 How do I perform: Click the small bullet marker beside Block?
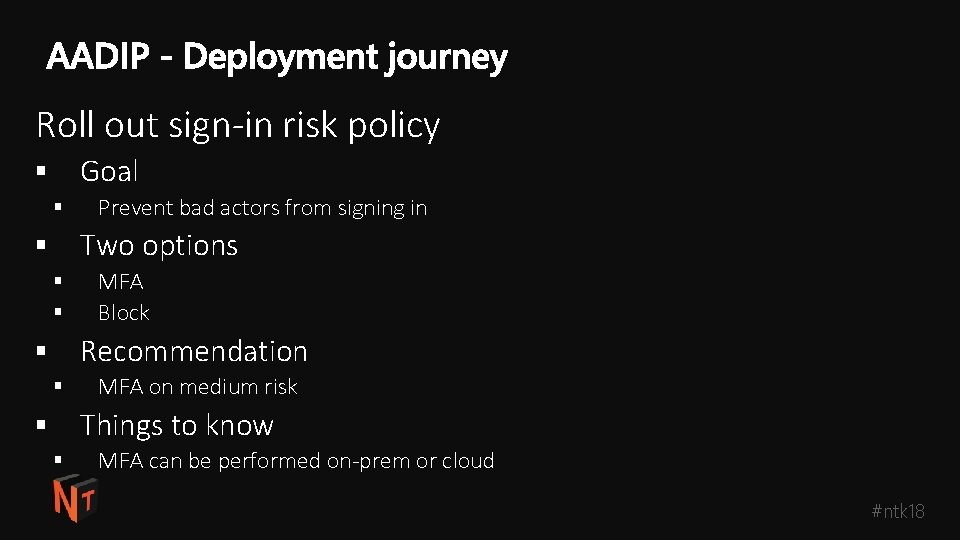pyautogui.click(x=58, y=312)
